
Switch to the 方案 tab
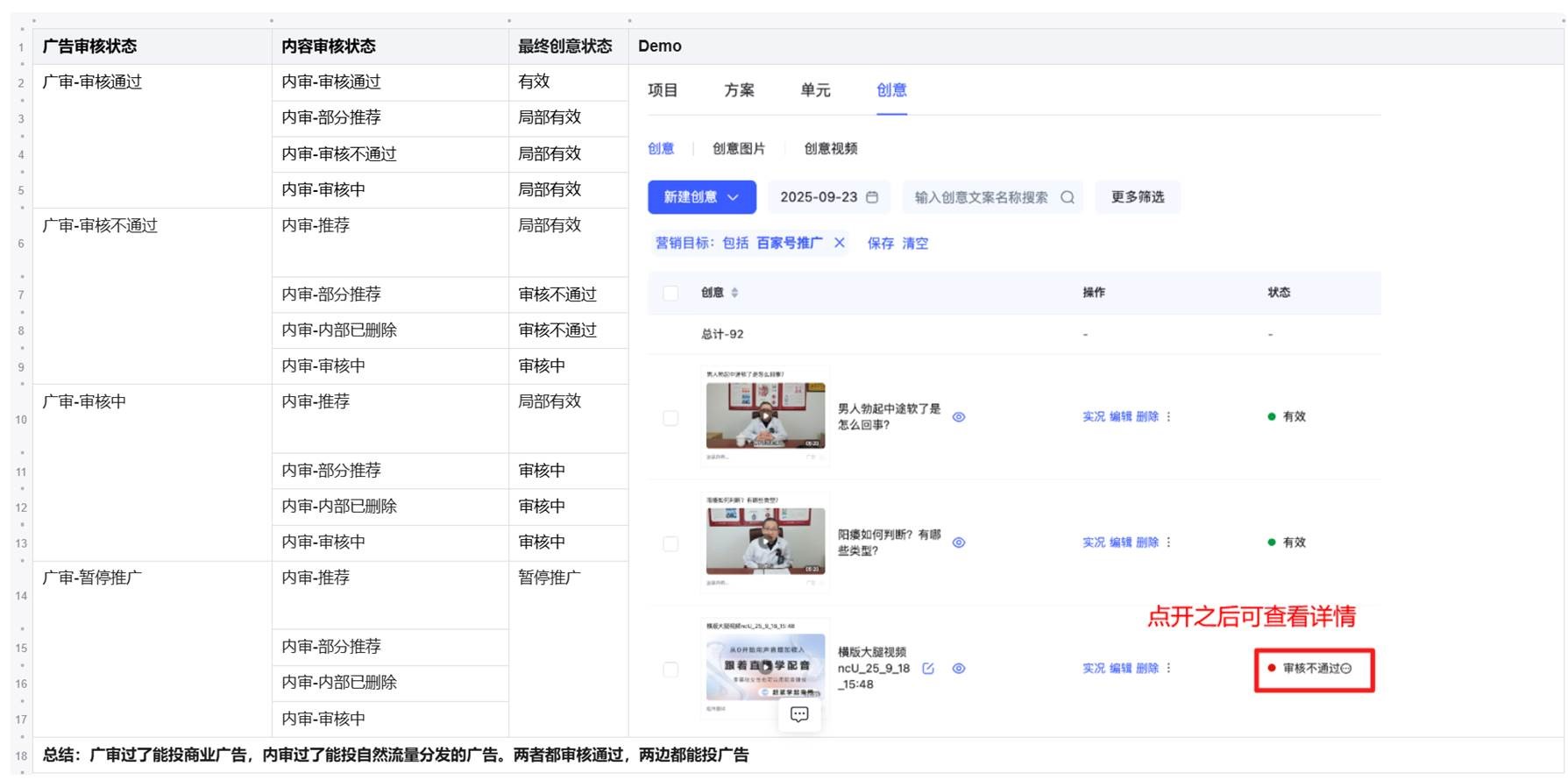click(x=739, y=90)
